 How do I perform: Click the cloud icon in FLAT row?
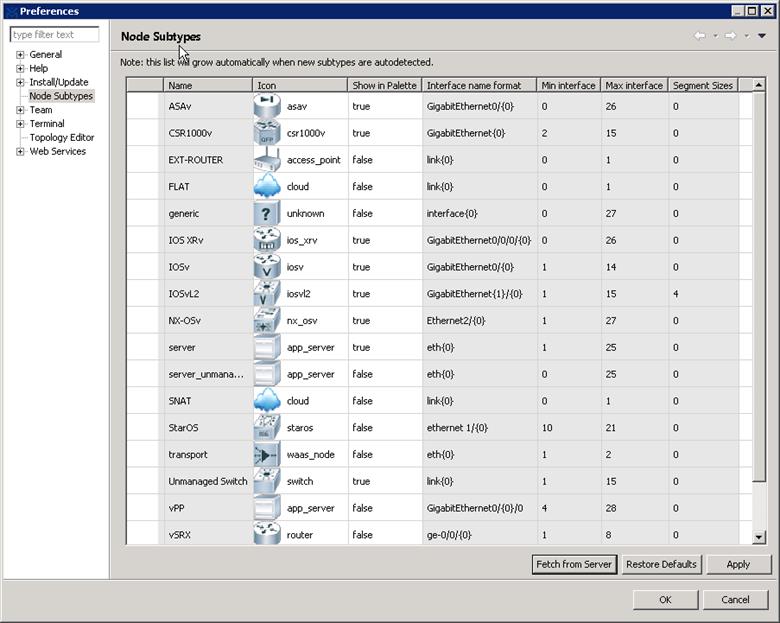pos(267,187)
